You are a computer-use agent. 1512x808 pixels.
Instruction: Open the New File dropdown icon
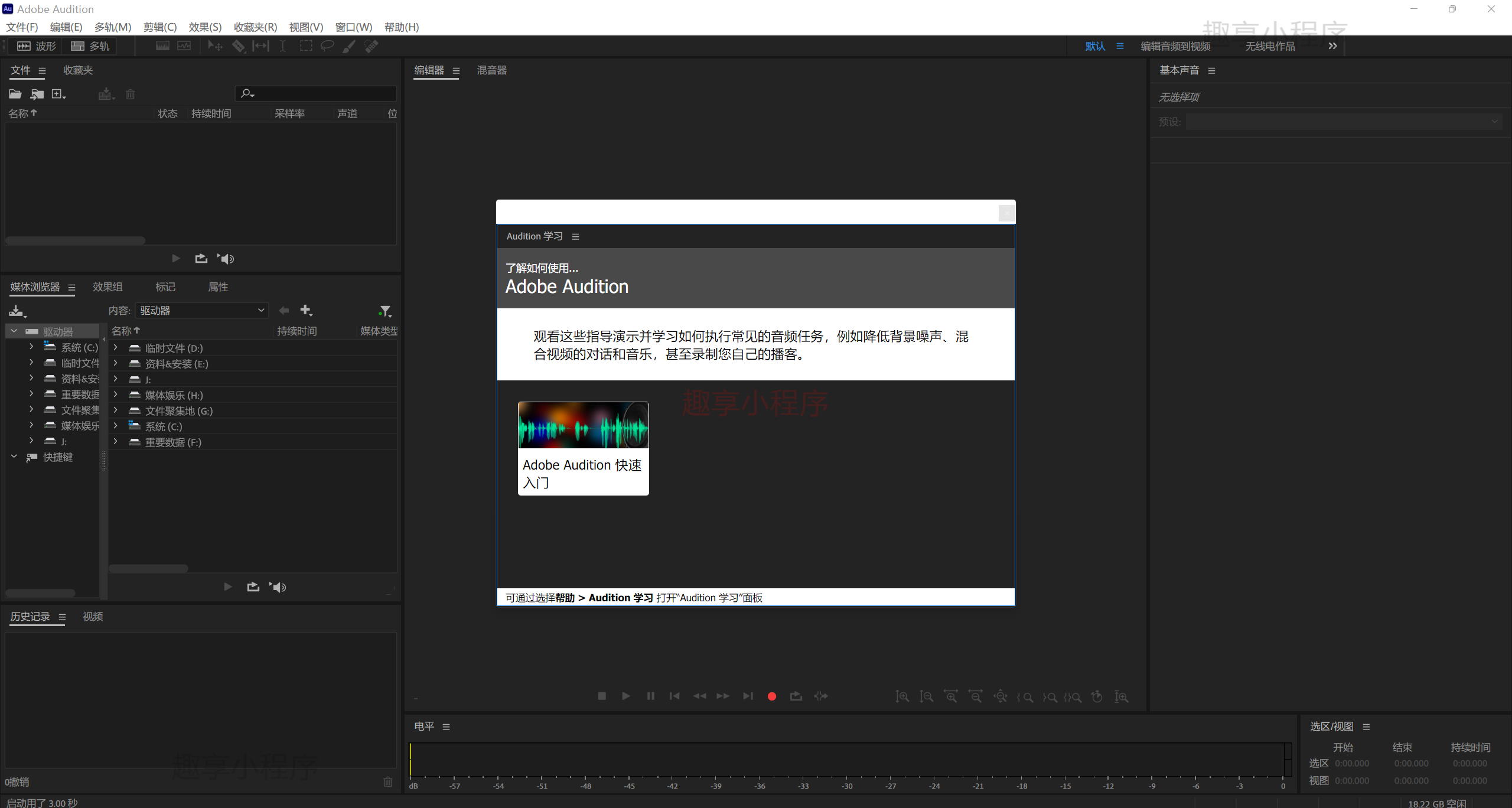58,94
